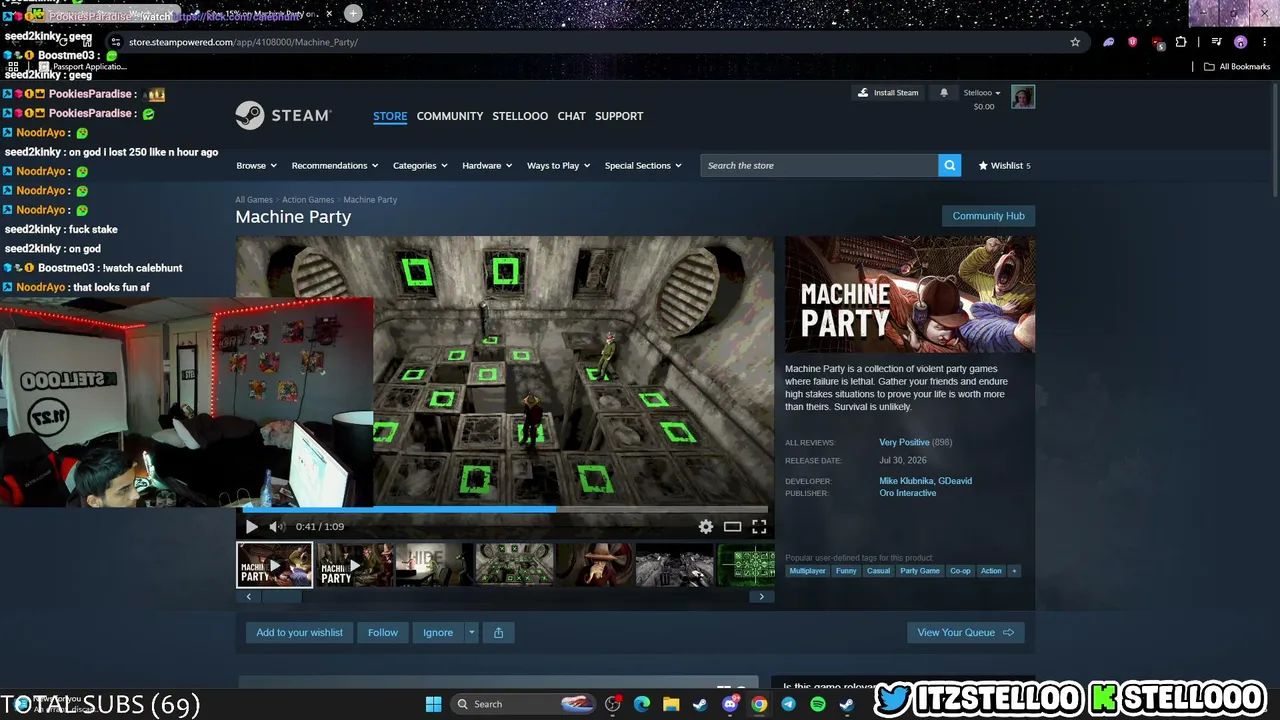Add Machine Party to your wishlist
This screenshot has width=1280, height=720.
[x=299, y=632]
